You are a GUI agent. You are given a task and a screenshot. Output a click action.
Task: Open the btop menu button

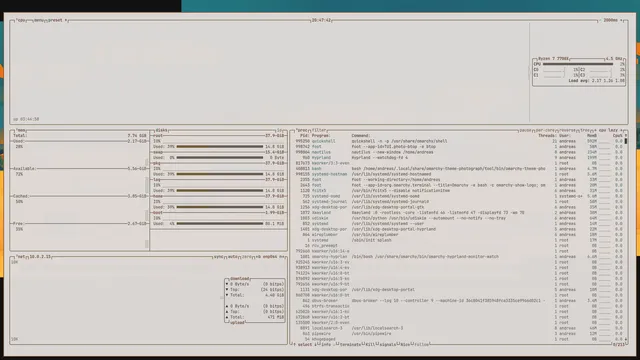[38, 20]
